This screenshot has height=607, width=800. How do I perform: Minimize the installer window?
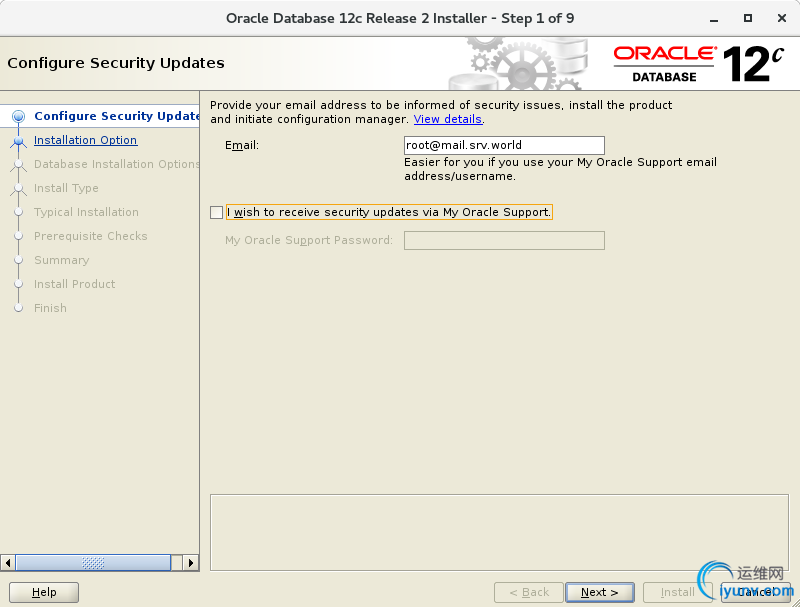[x=714, y=18]
